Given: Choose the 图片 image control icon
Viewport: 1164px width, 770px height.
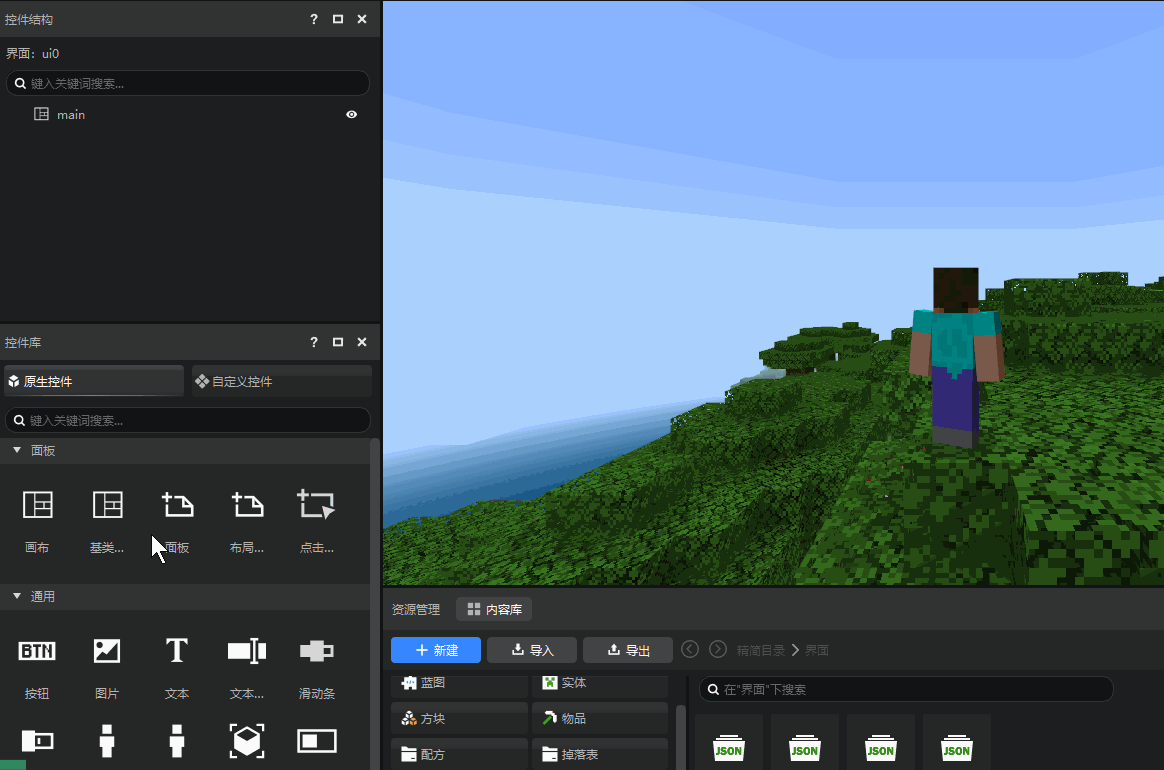Looking at the screenshot, I should pyautogui.click(x=107, y=651).
